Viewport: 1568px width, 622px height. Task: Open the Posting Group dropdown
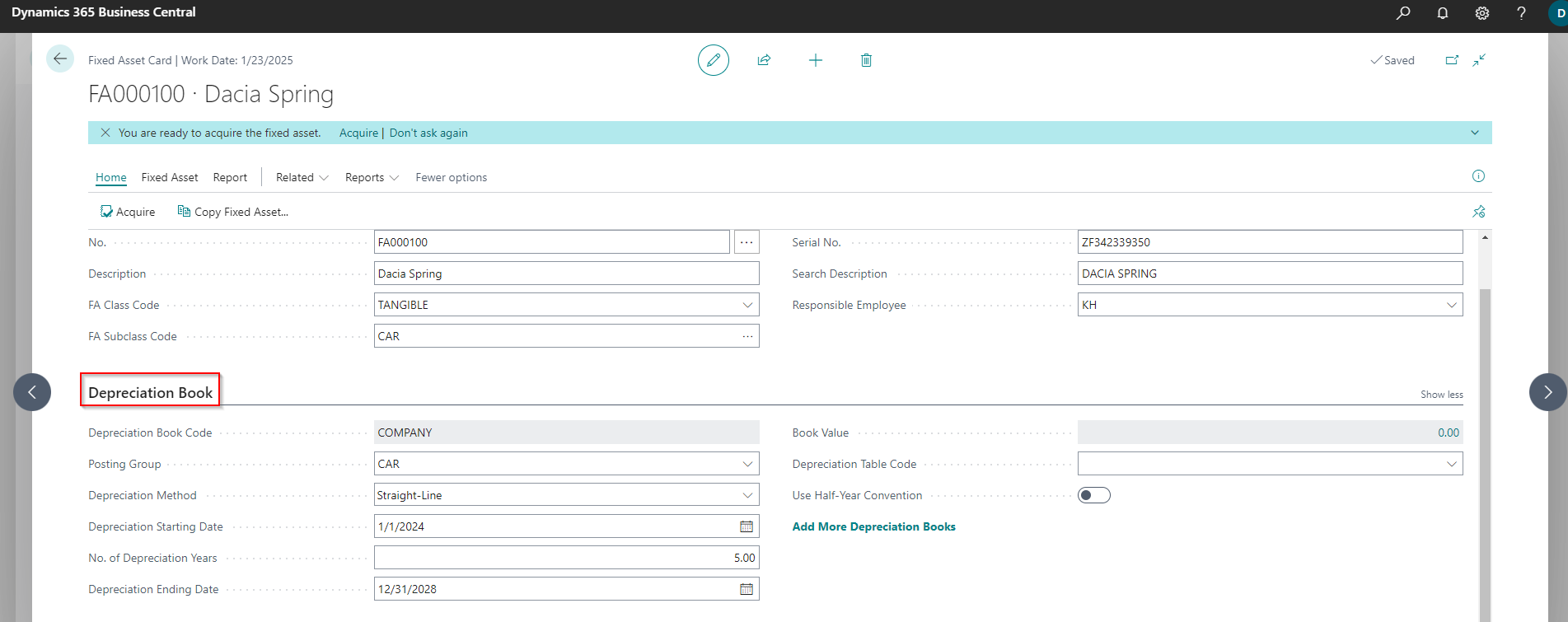coord(747,464)
